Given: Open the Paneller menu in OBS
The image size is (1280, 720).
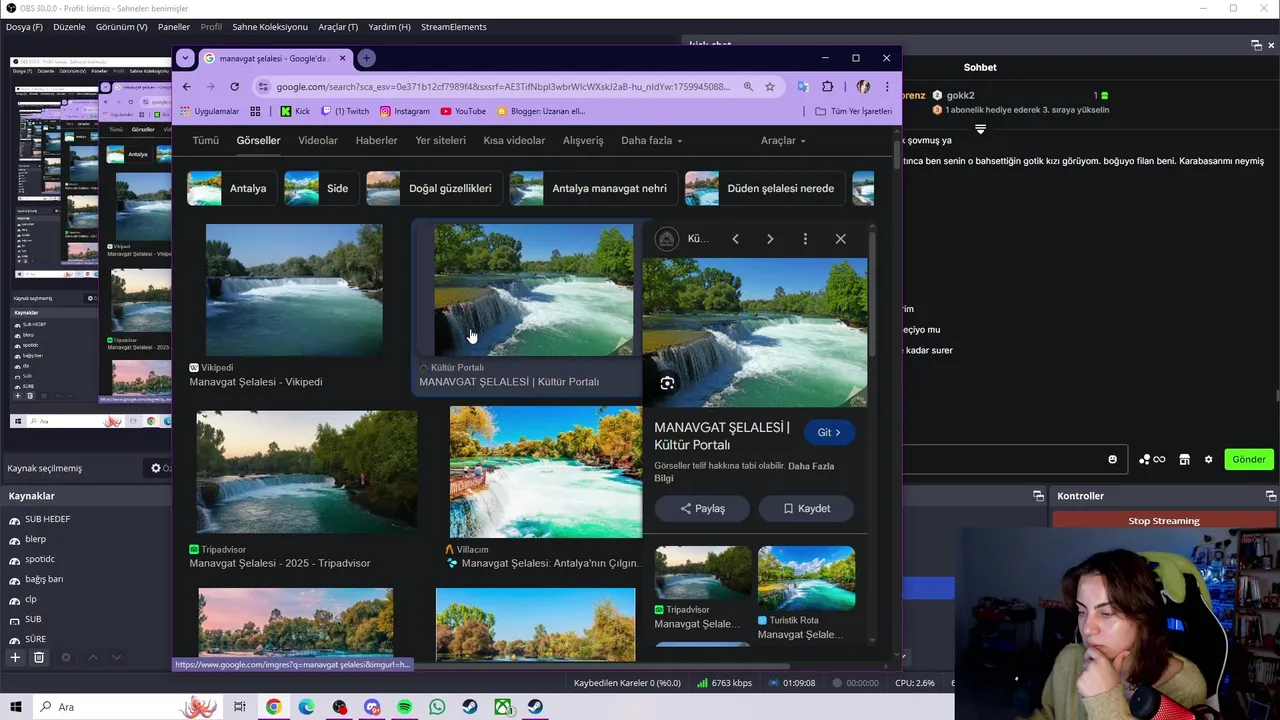Looking at the screenshot, I should click(174, 27).
